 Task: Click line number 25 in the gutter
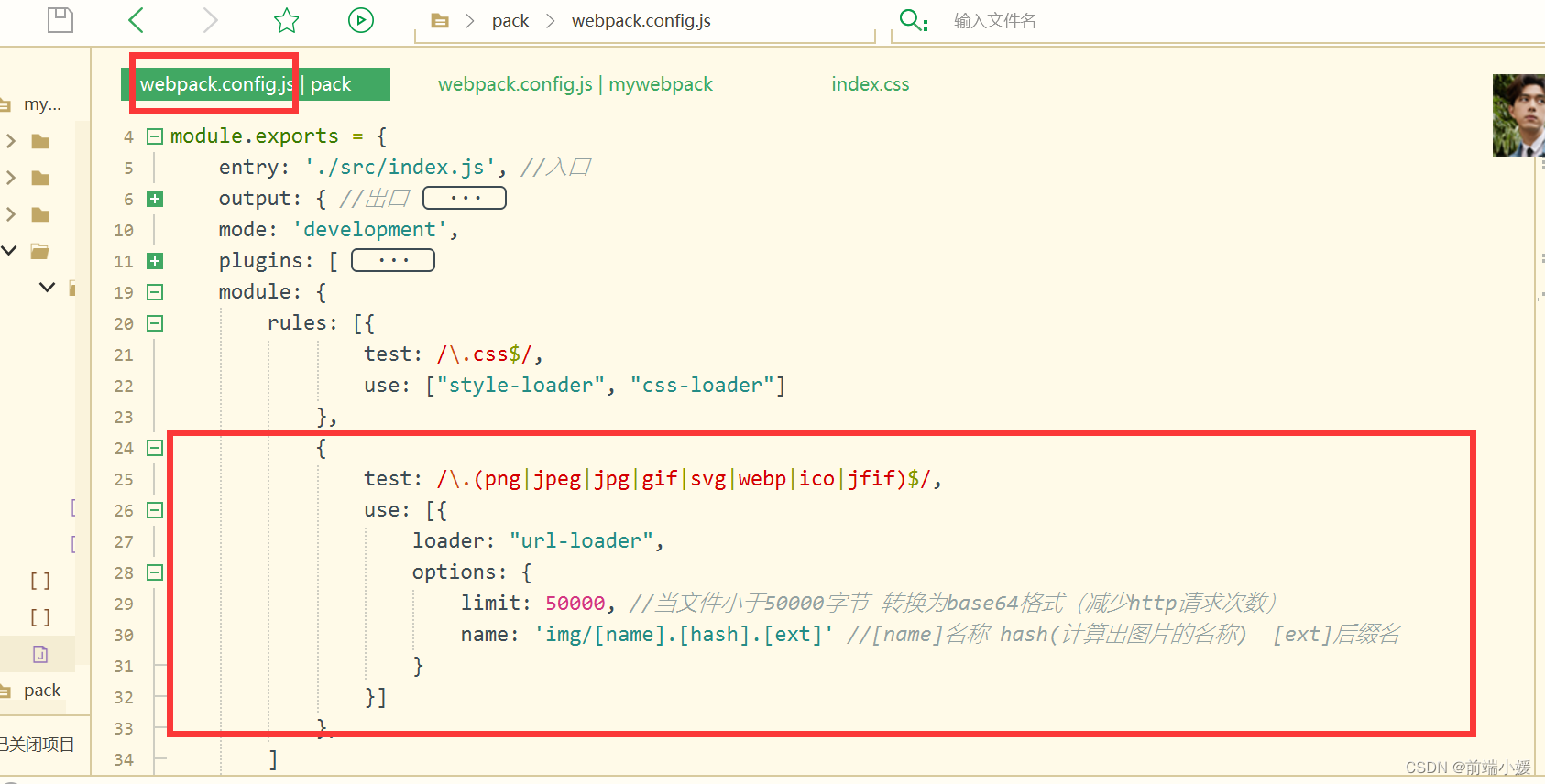[124, 480]
